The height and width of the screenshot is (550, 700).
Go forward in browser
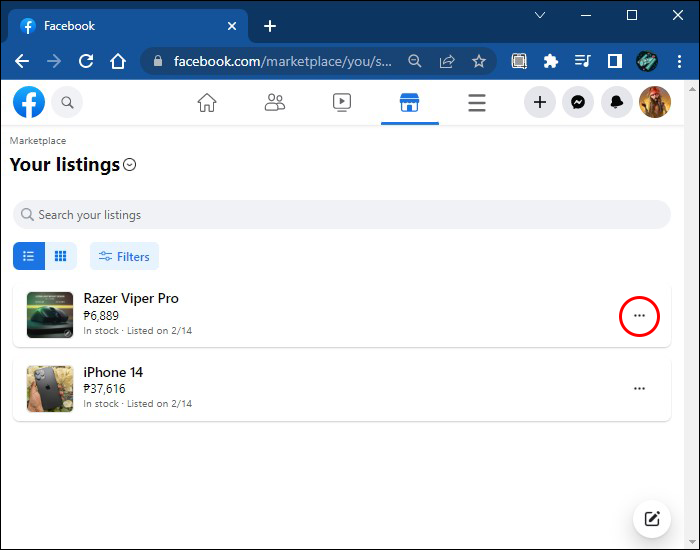click(x=54, y=61)
